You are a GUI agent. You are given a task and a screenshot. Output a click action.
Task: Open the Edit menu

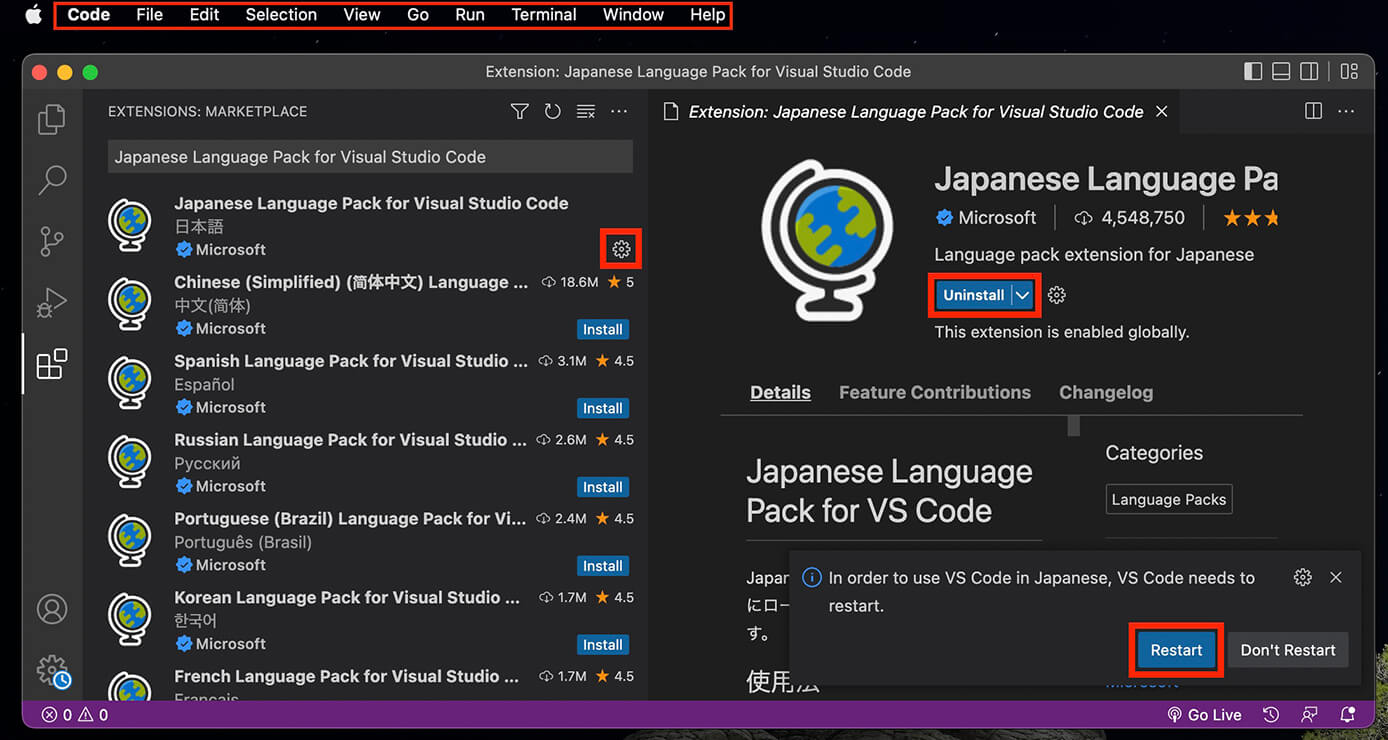204,15
